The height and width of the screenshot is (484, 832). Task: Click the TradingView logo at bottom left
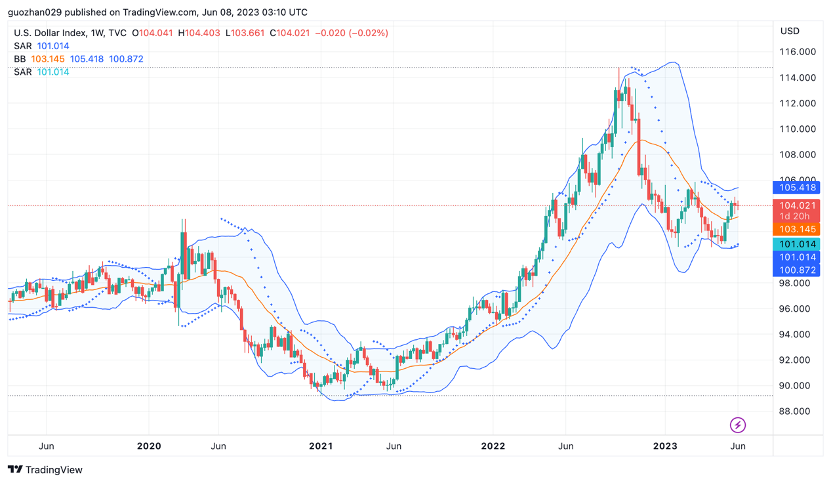click(x=46, y=470)
